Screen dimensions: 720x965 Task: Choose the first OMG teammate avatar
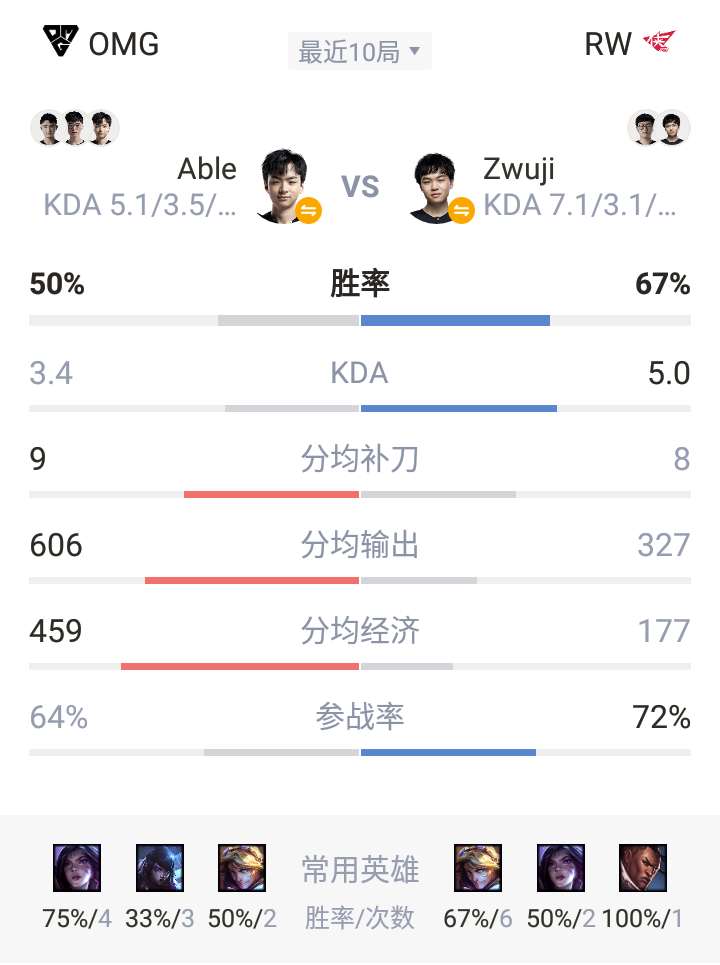pos(49,128)
